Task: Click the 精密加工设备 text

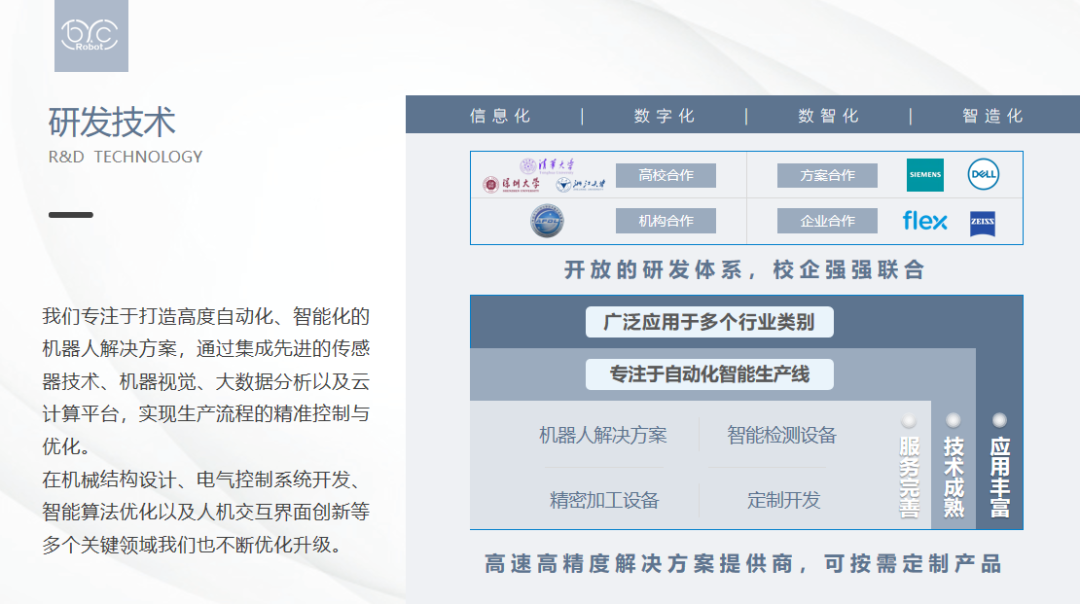Action: [604, 500]
